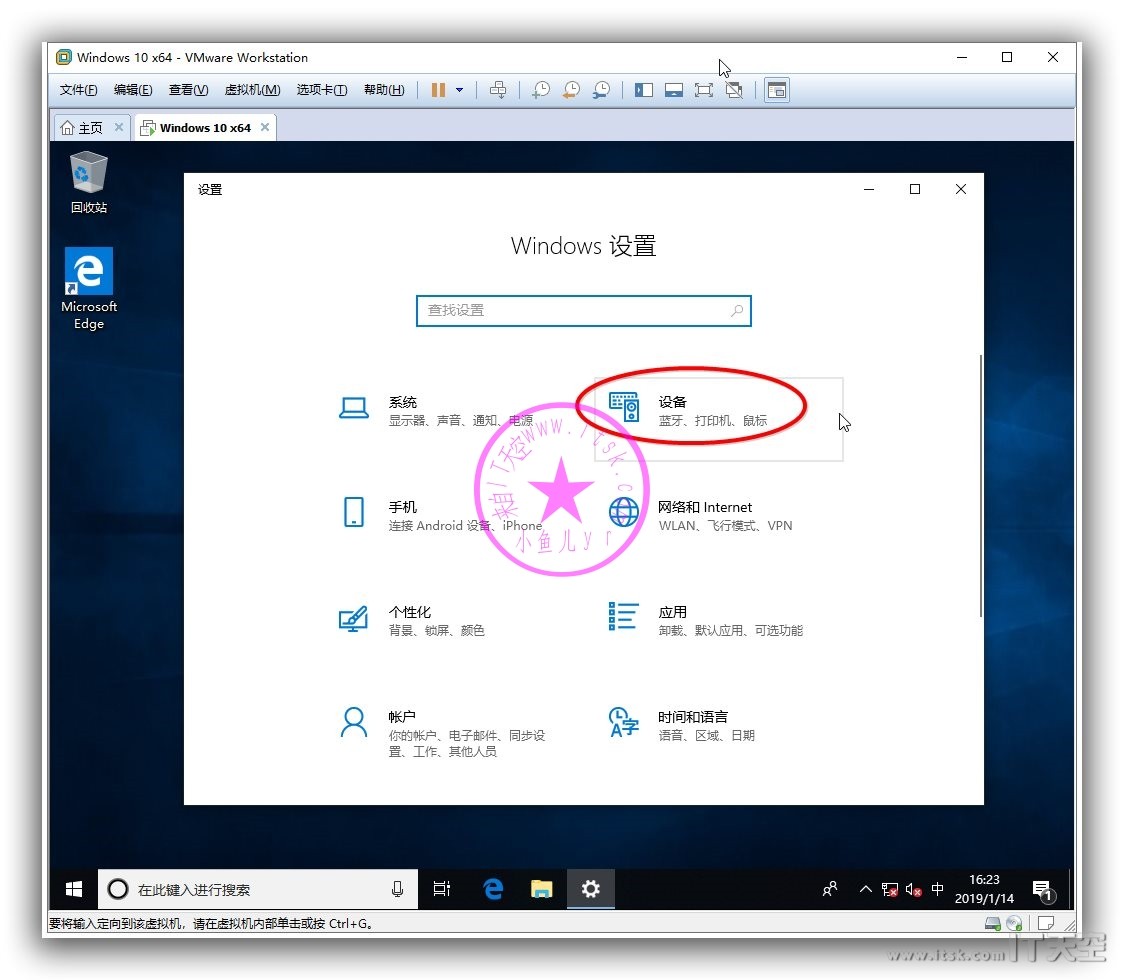1124x980 pixels.
Task: Click the microphone icon in taskbar search
Action: [397, 890]
